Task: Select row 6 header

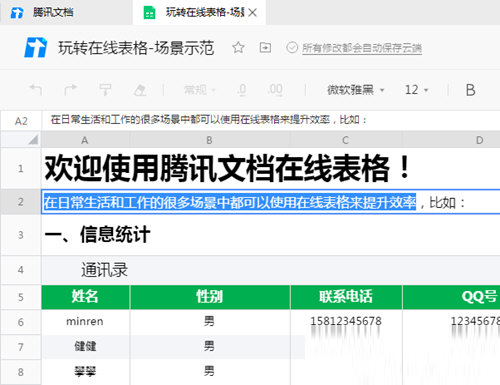Action: (x=21, y=322)
